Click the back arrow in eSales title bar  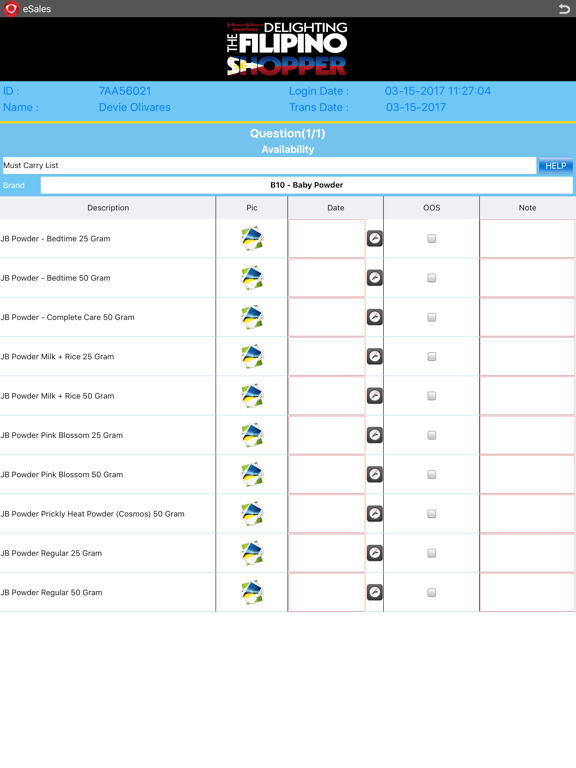coord(564,8)
